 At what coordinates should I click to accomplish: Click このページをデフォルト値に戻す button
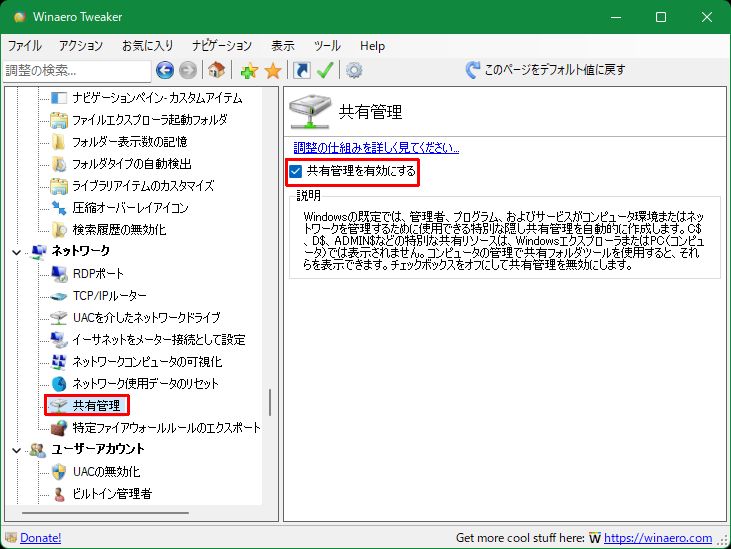click(545, 70)
